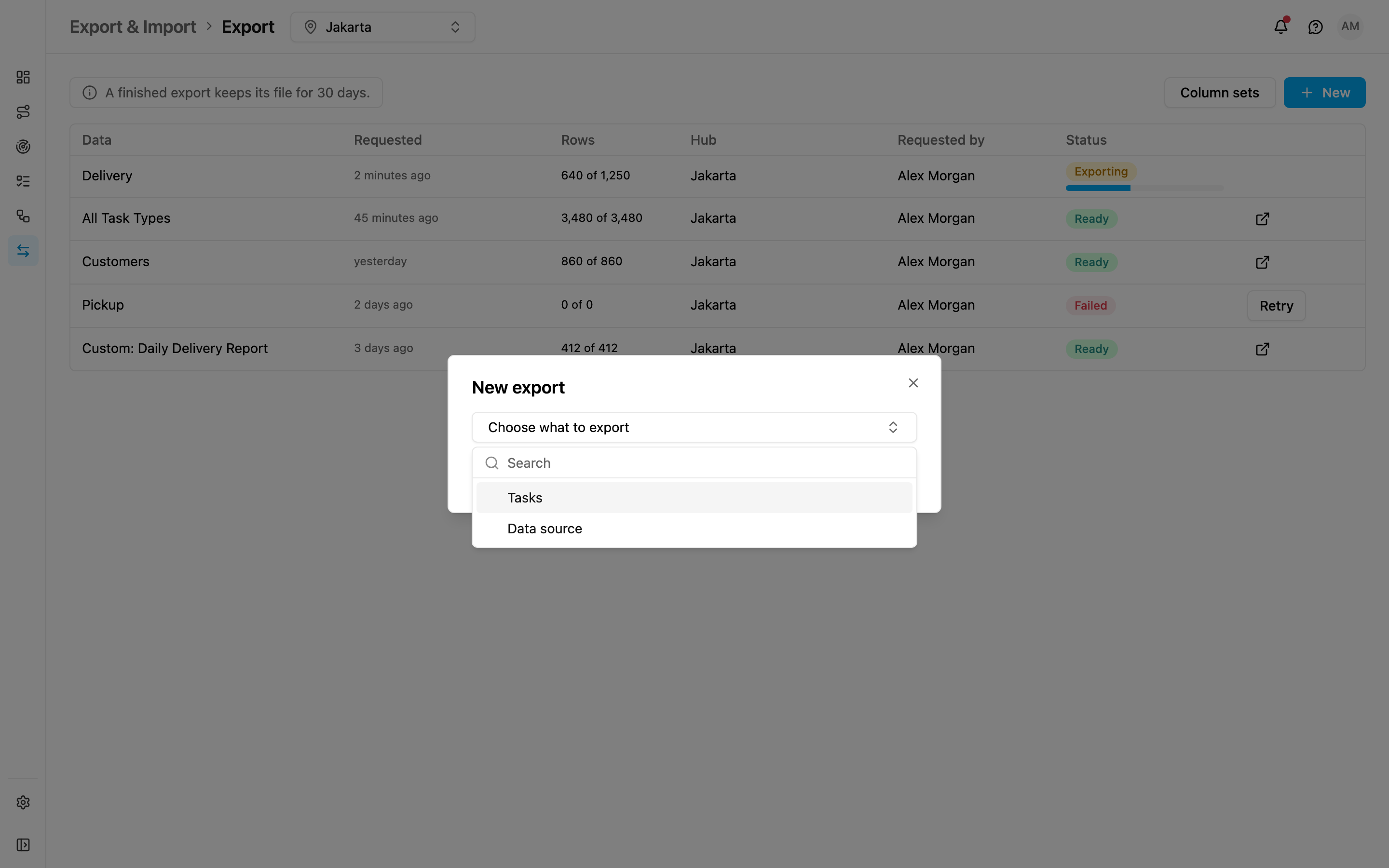Open the dashboard grid icon in sidebar

point(23,77)
